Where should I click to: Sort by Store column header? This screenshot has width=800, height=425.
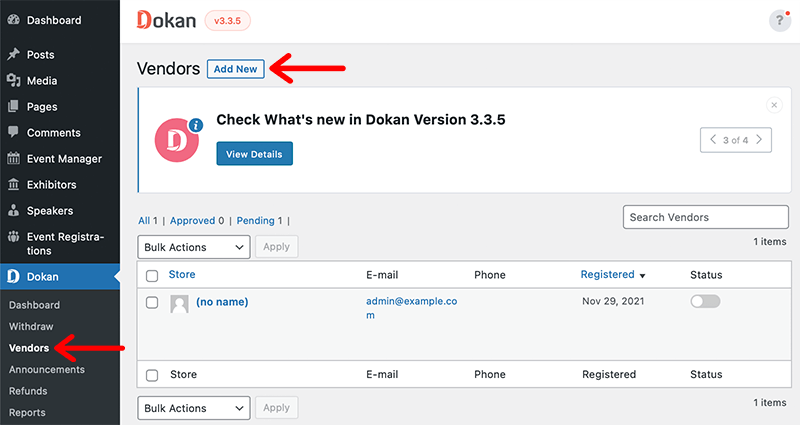click(x=182, y=274)
